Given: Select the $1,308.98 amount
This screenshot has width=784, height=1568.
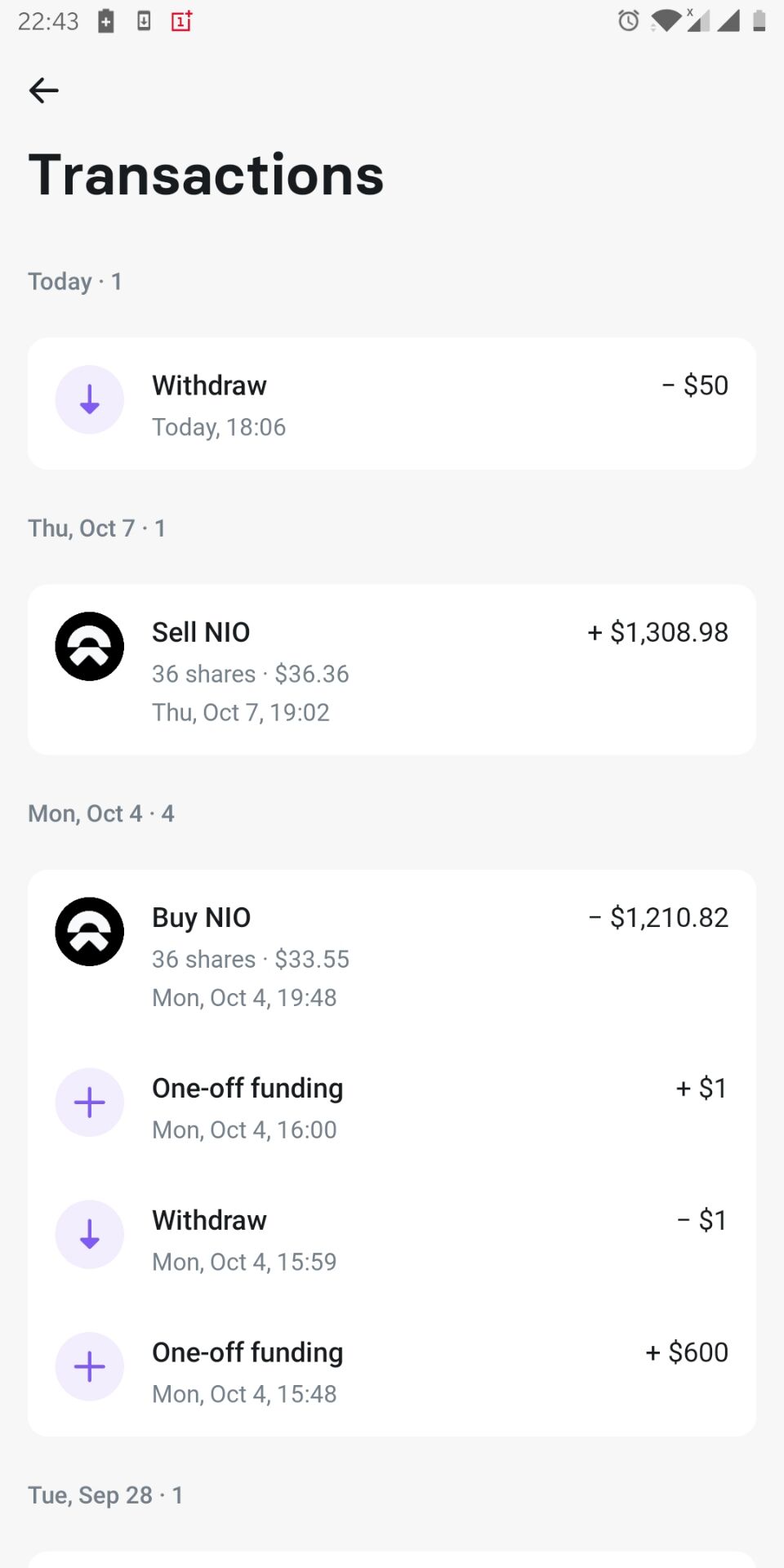Looking at the screenshot, I should (x=658, y=632).
